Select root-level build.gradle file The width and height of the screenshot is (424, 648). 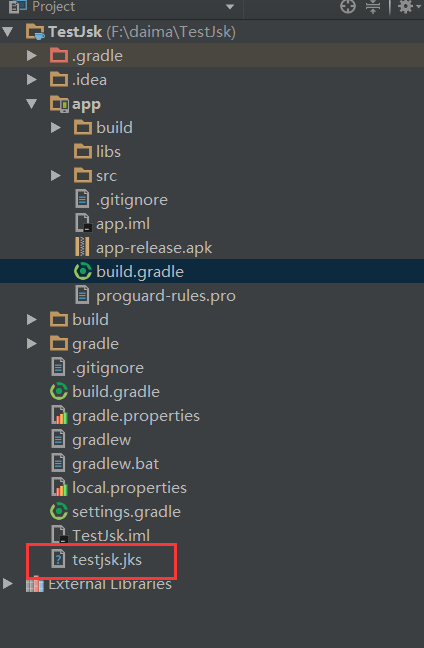pyautogui.click(x=116, y=391)
